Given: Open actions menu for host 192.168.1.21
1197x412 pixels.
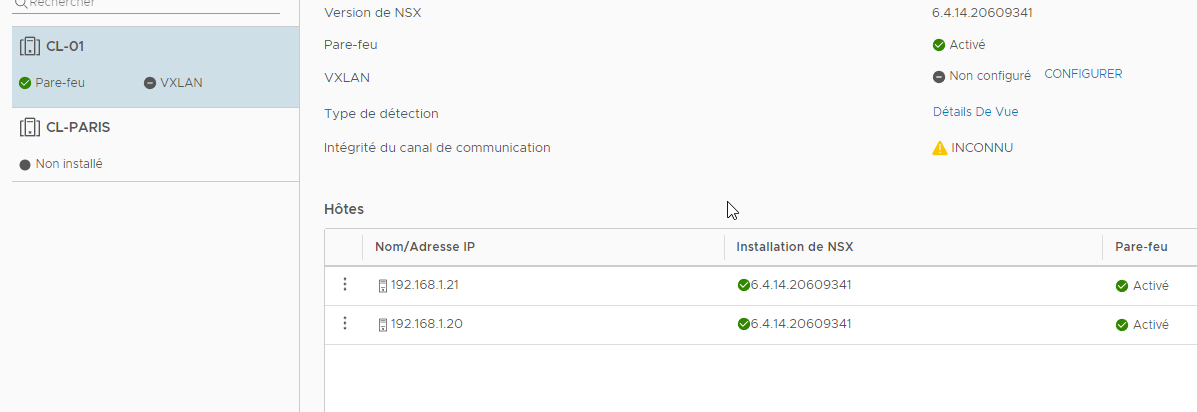Looking at the screenshot, I should tap(344, 285).
